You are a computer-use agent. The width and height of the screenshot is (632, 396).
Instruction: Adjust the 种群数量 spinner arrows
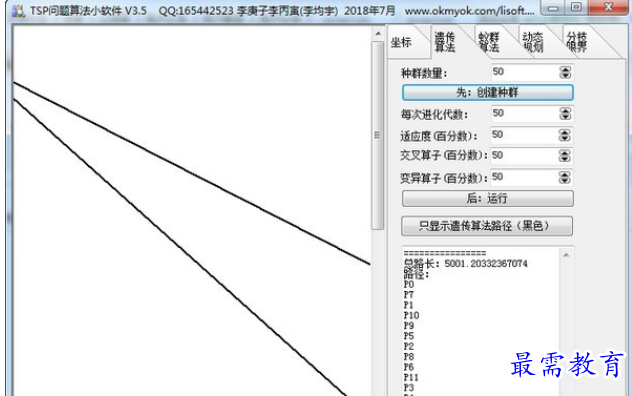[565, 72]
